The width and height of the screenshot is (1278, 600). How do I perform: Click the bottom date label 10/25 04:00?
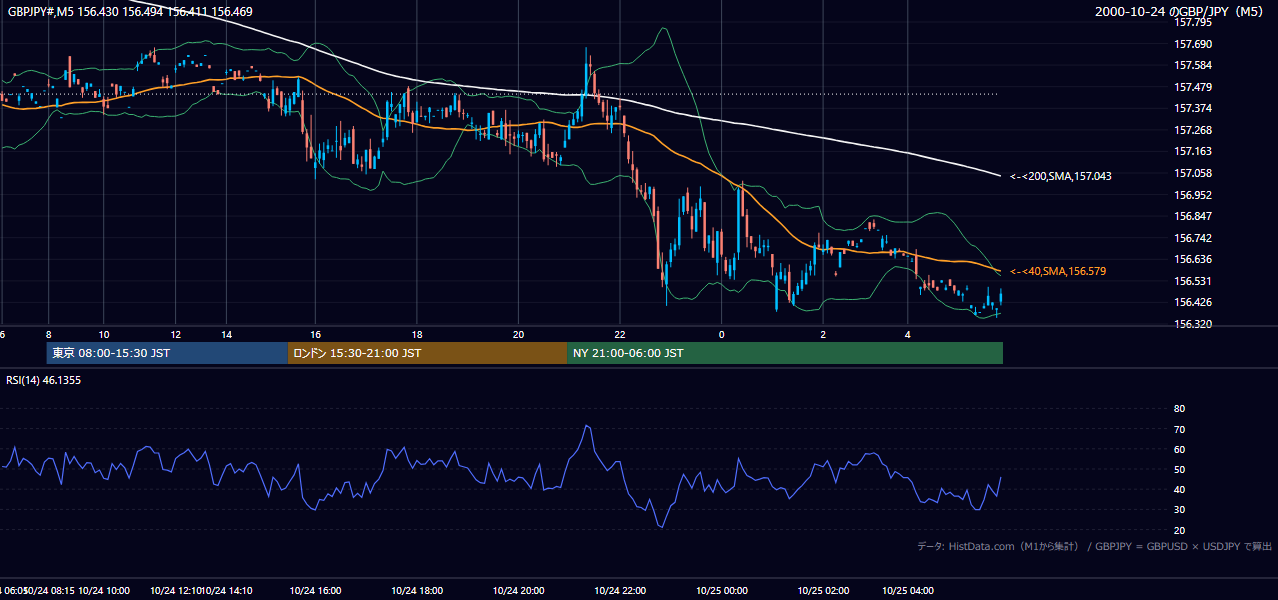pos(907,590)
